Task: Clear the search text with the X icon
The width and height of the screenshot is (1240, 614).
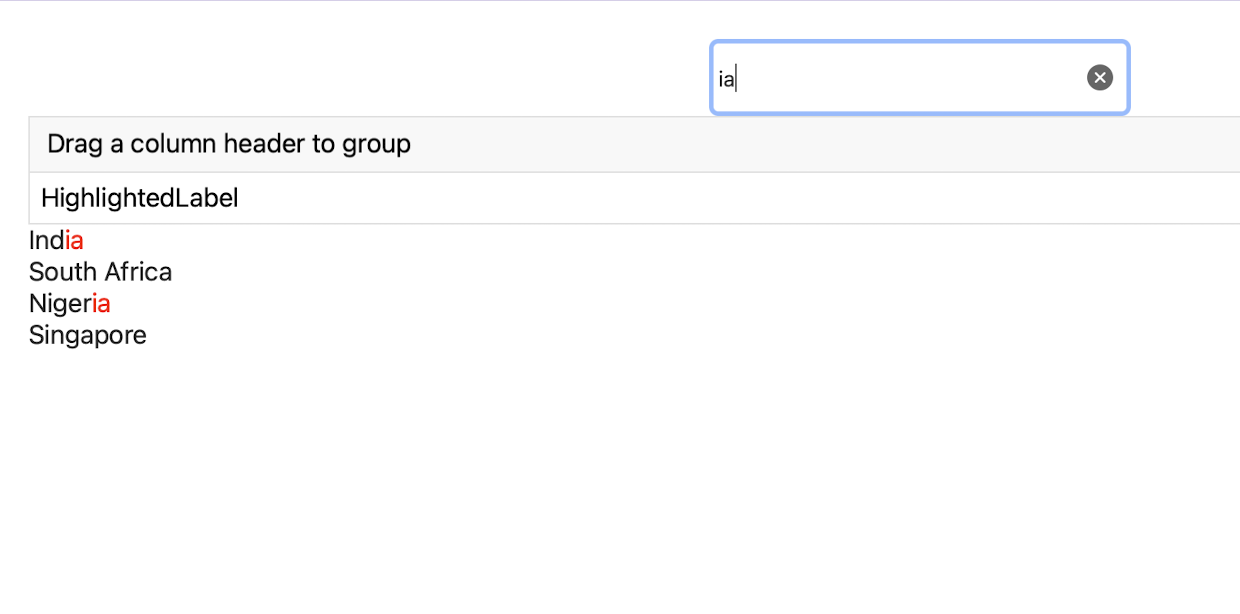Action: (1100, 78)
